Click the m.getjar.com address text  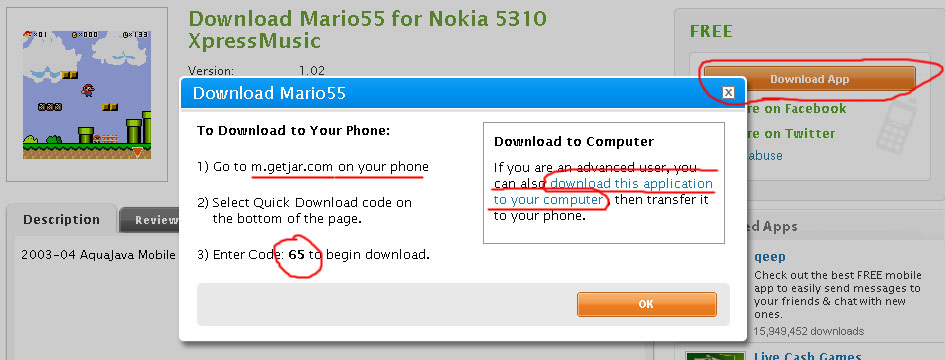click(292, 167)
